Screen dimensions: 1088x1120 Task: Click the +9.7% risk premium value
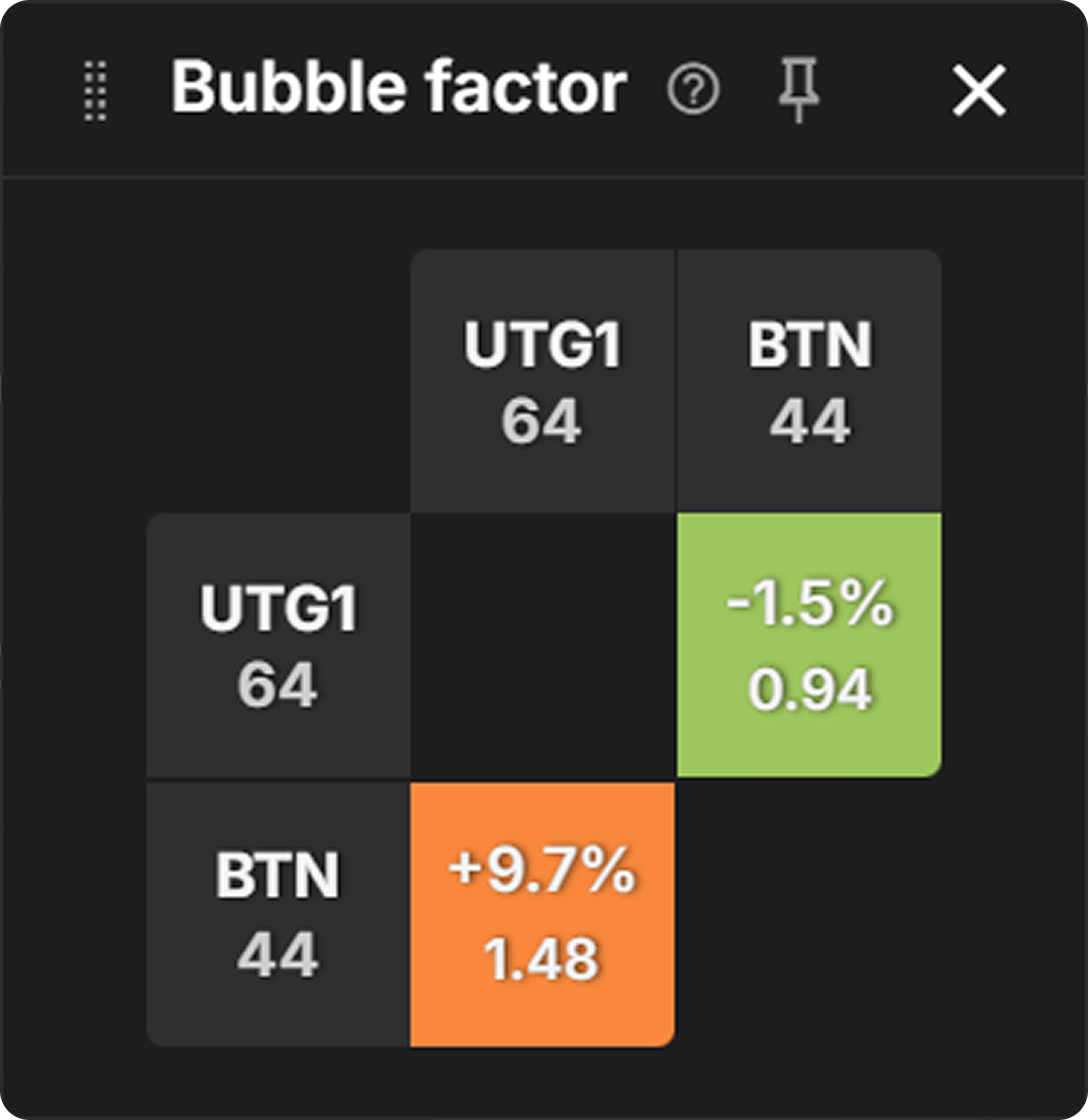pos(543,872)
